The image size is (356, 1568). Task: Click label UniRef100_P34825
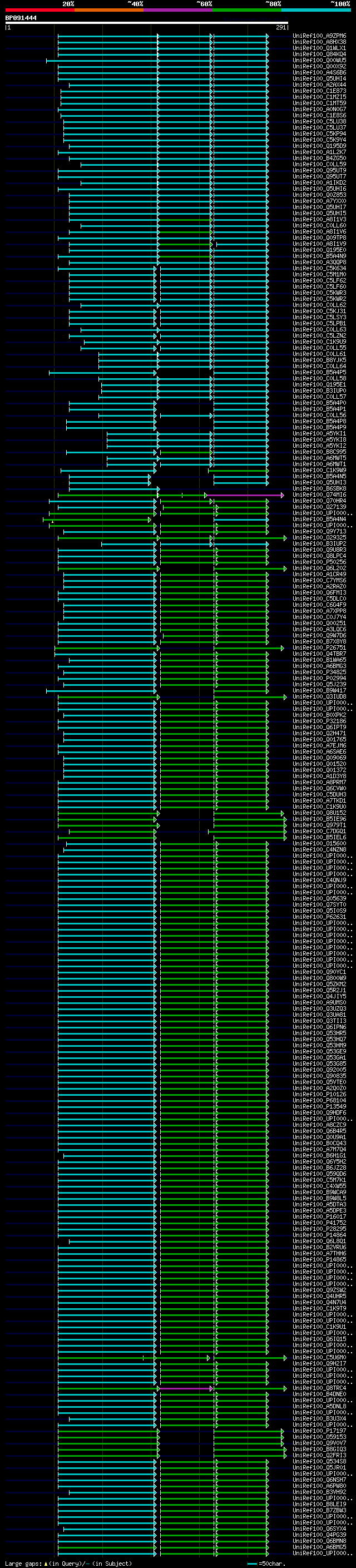point(319,672)
